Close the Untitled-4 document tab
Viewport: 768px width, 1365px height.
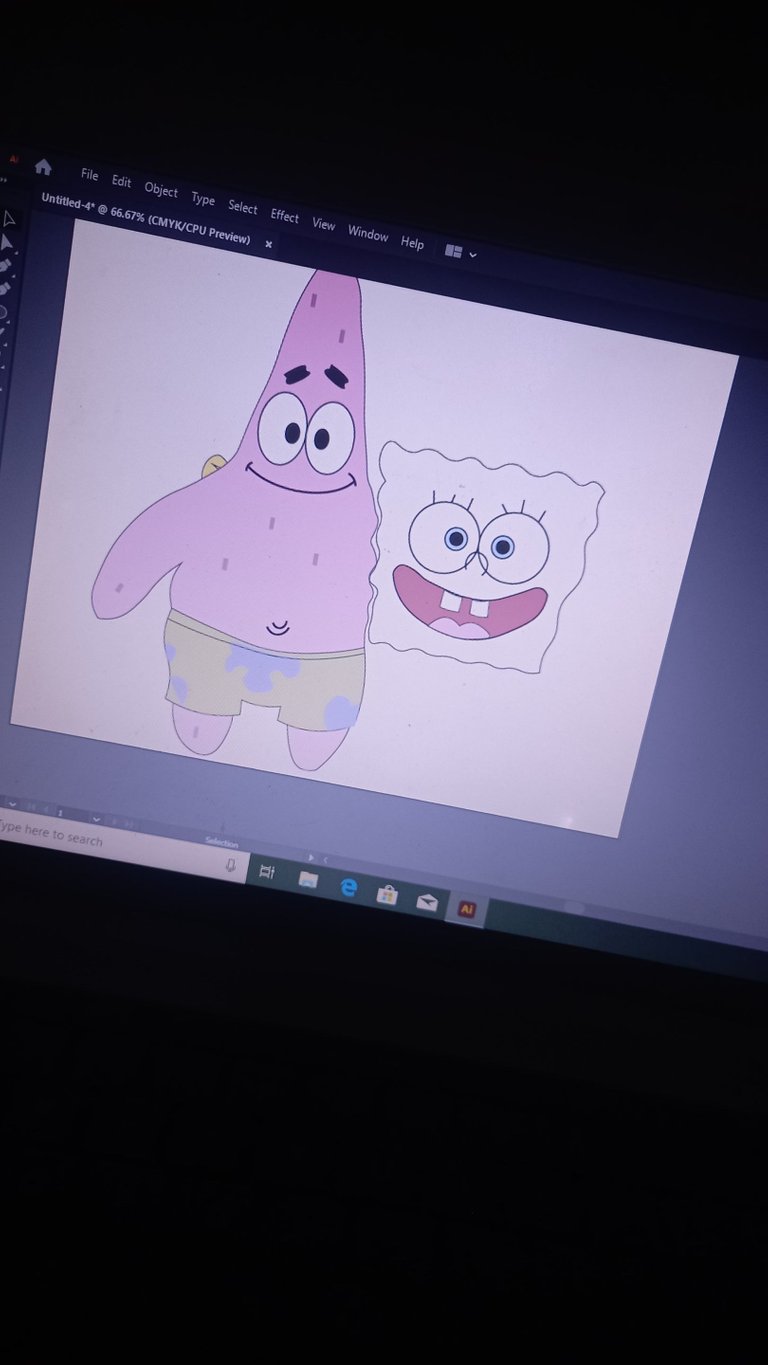[x=268, y=244]
